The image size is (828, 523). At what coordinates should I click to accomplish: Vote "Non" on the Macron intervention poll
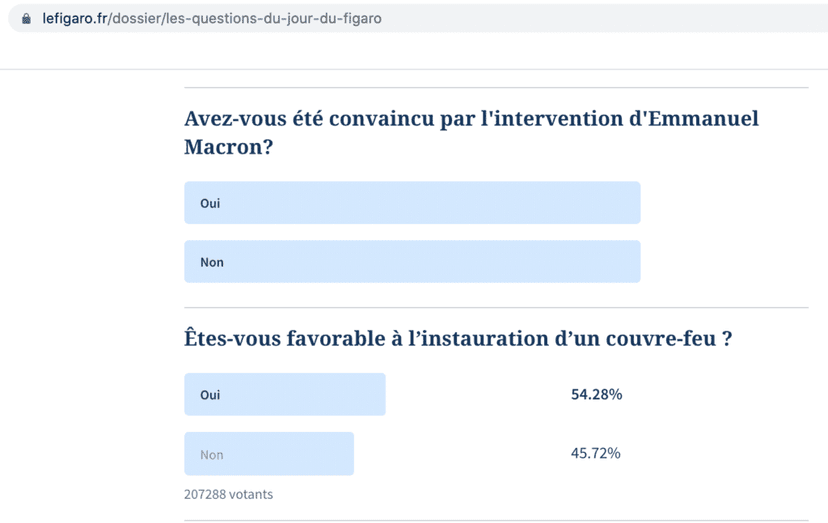(411, 262)
